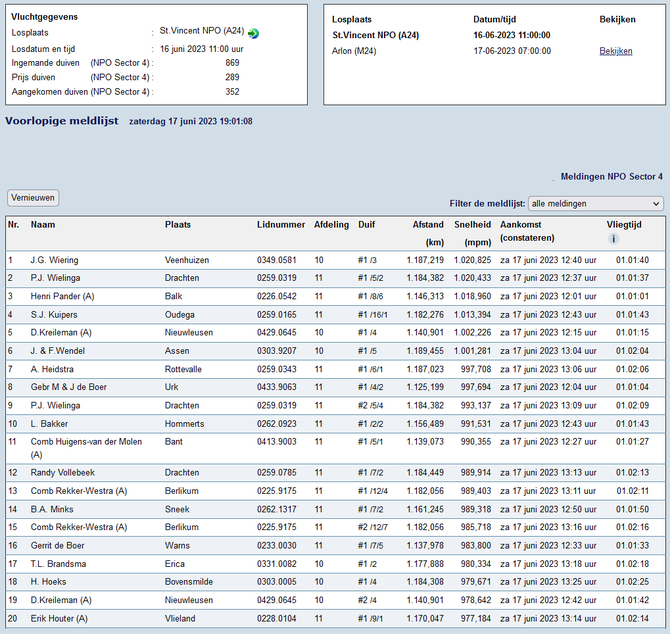Viewport: 670px width, 634px height.
Task: Click speed value 1.020,825
Action: coord(472,260)
